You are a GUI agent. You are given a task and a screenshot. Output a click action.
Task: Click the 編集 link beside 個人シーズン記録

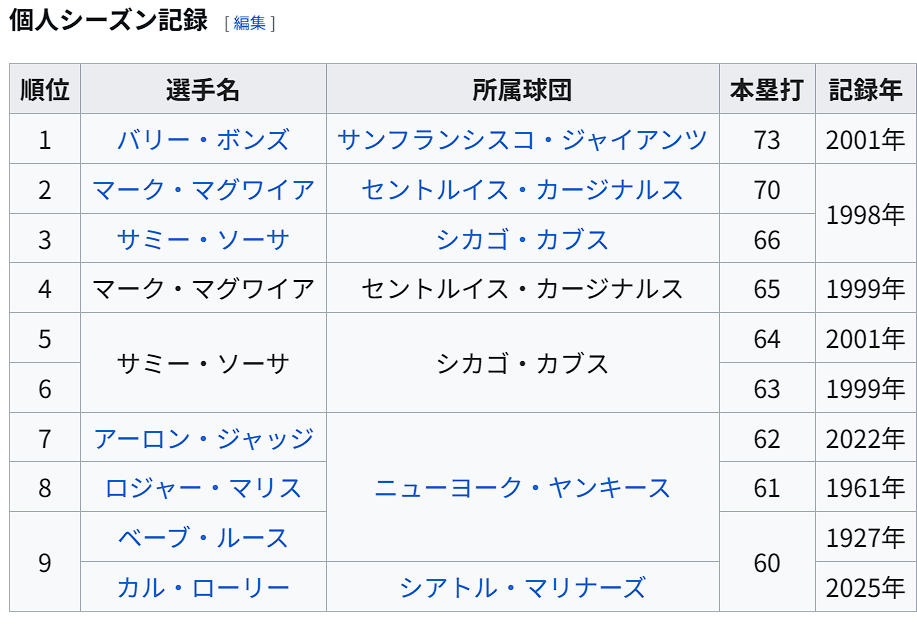(x=249, y=23)
